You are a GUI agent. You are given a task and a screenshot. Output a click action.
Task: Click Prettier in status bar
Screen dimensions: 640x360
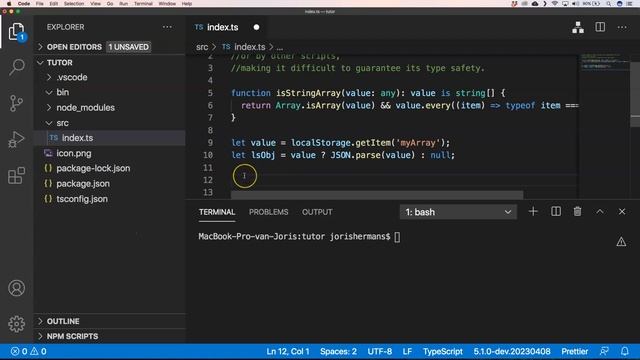575,351
